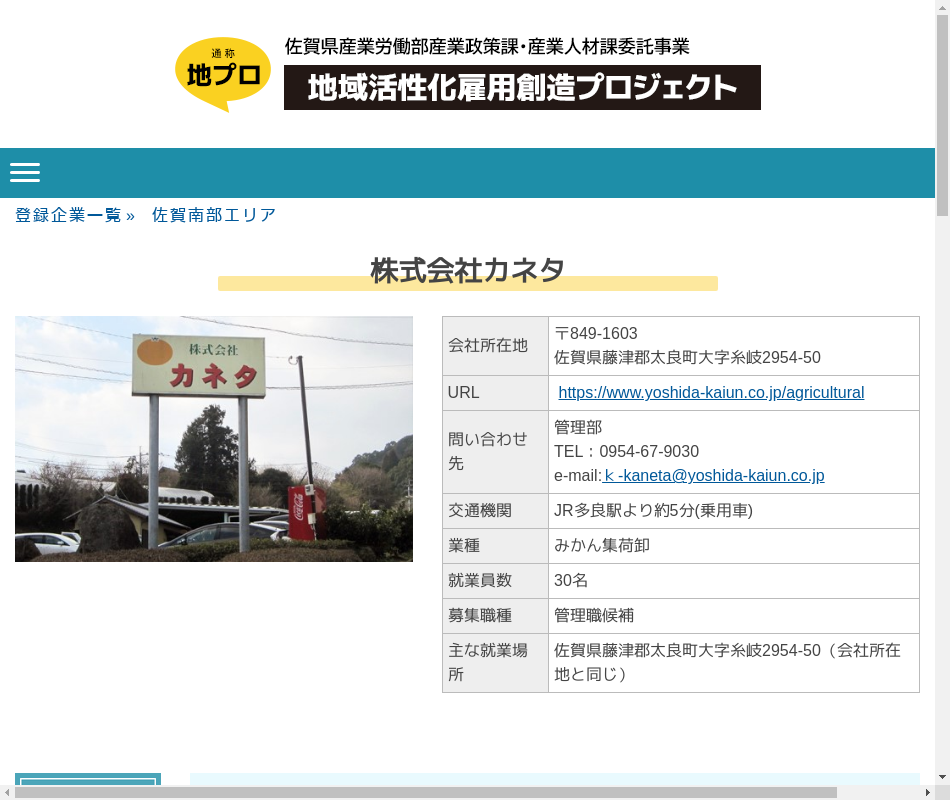The image size is (950, 800).
Task: Click the TEL 0954-67-9030 contact text
Action: click(x=627, y=452)
